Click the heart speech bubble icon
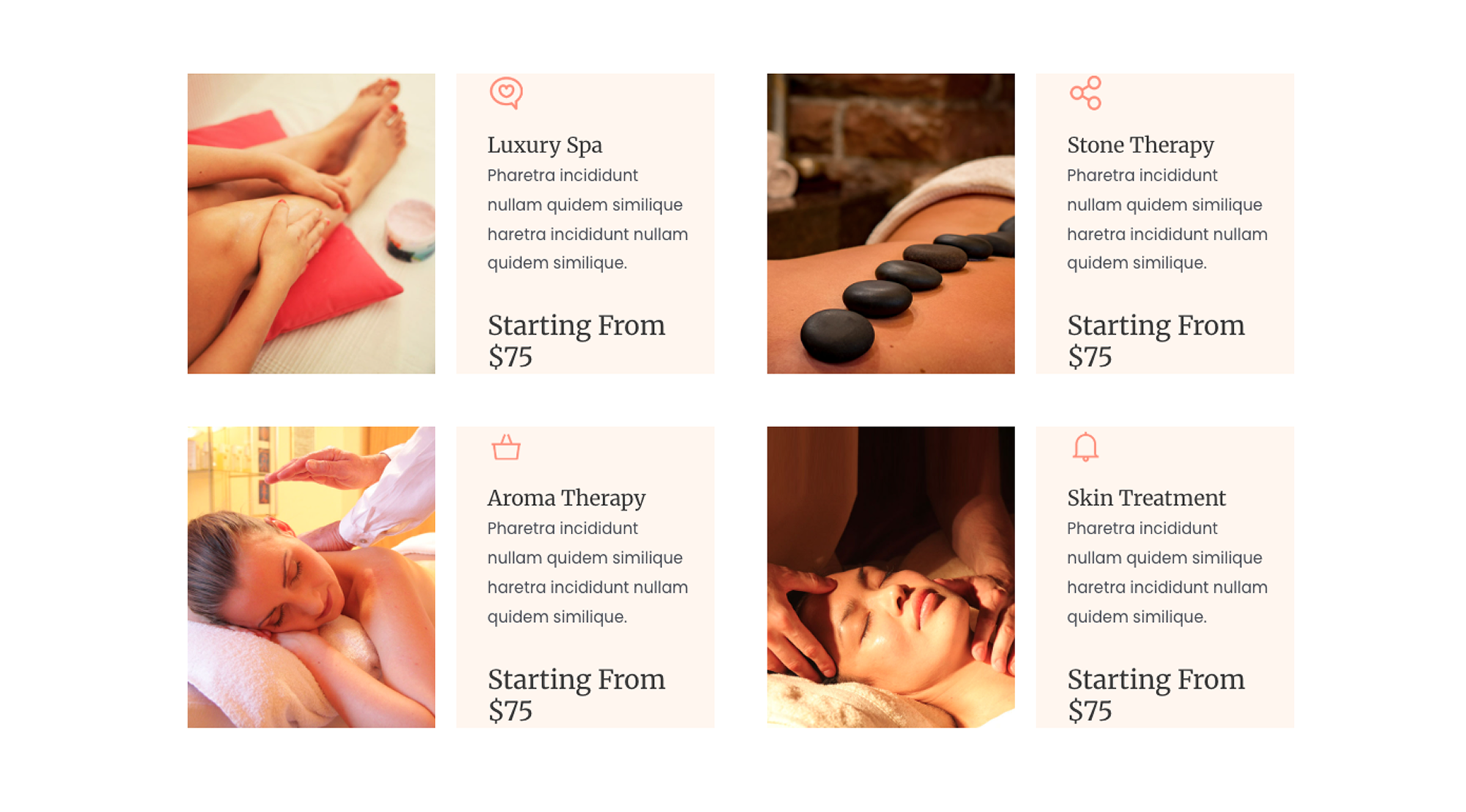 pyautogui.click(x=507, y=93)
